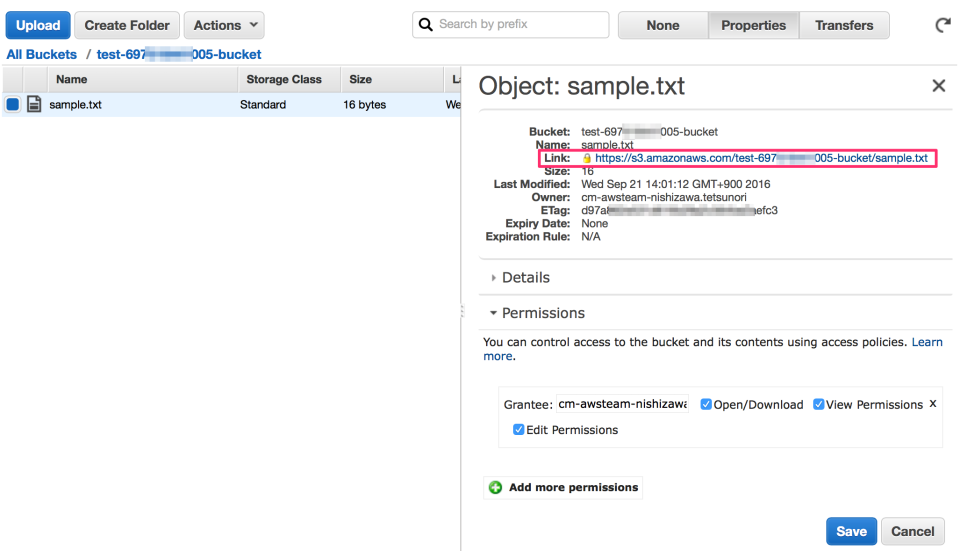Click the sample.txt file icon
Viewport: 960px width, 551px height.
pos(34,104)
